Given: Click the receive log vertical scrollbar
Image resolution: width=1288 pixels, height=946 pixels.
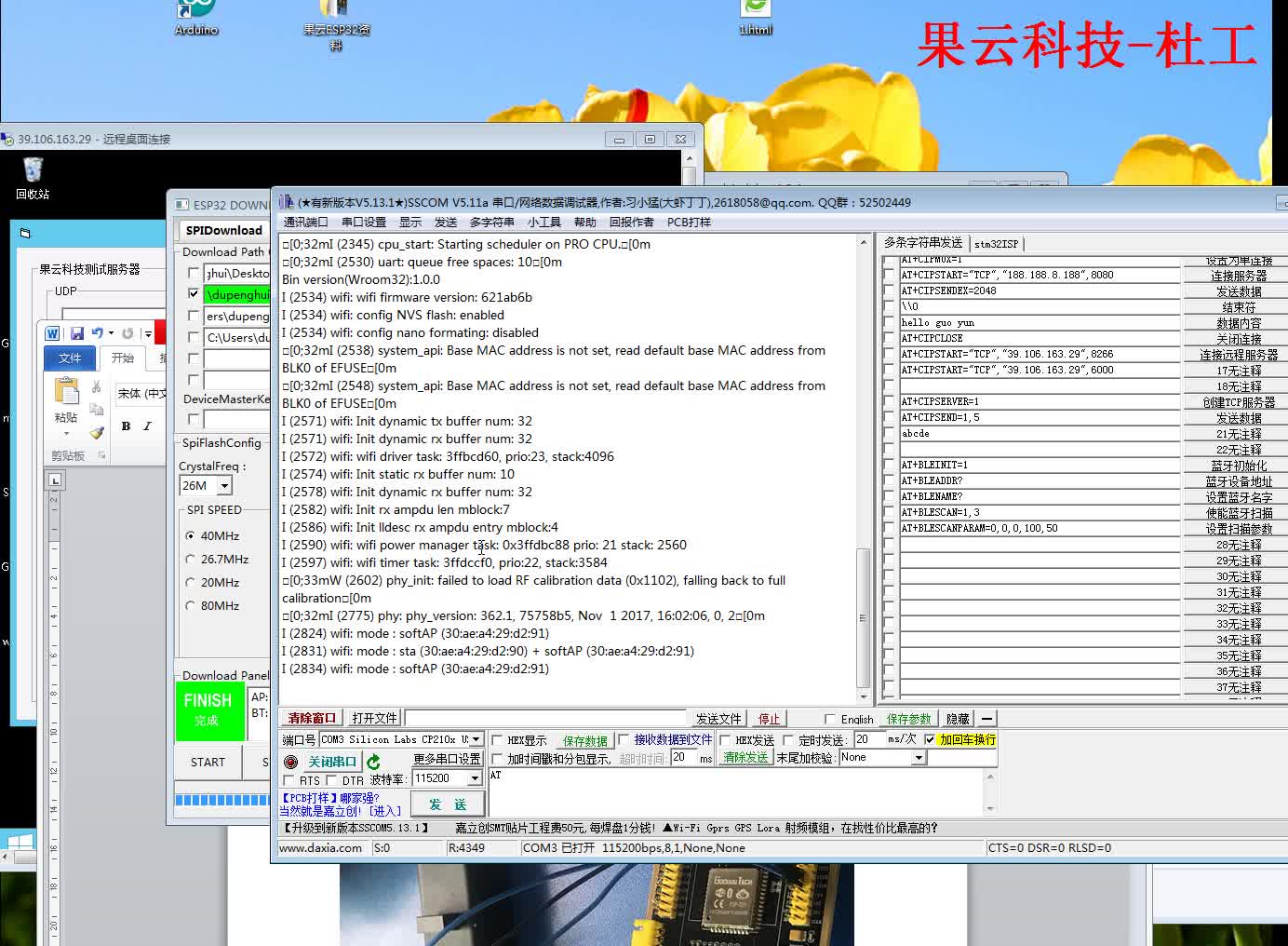Looking at the screenshot, I should pyautogui.click(x=863, y=467).
